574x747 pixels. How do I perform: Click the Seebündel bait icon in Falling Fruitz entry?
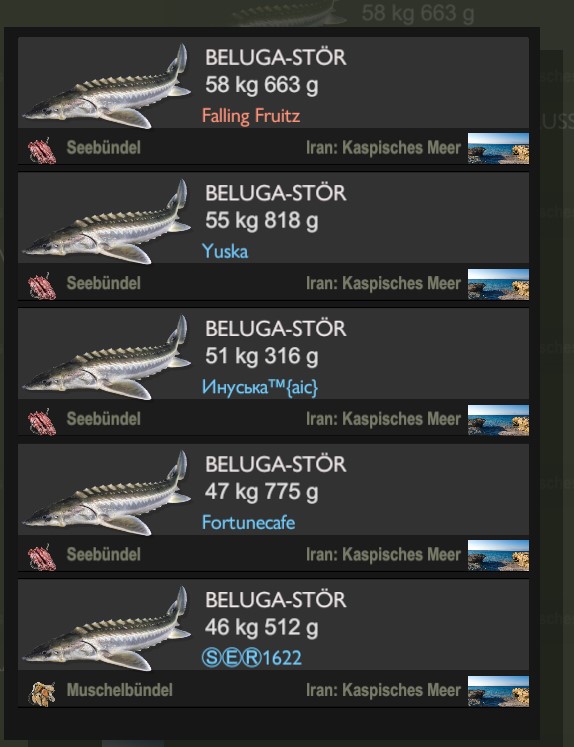42,150
